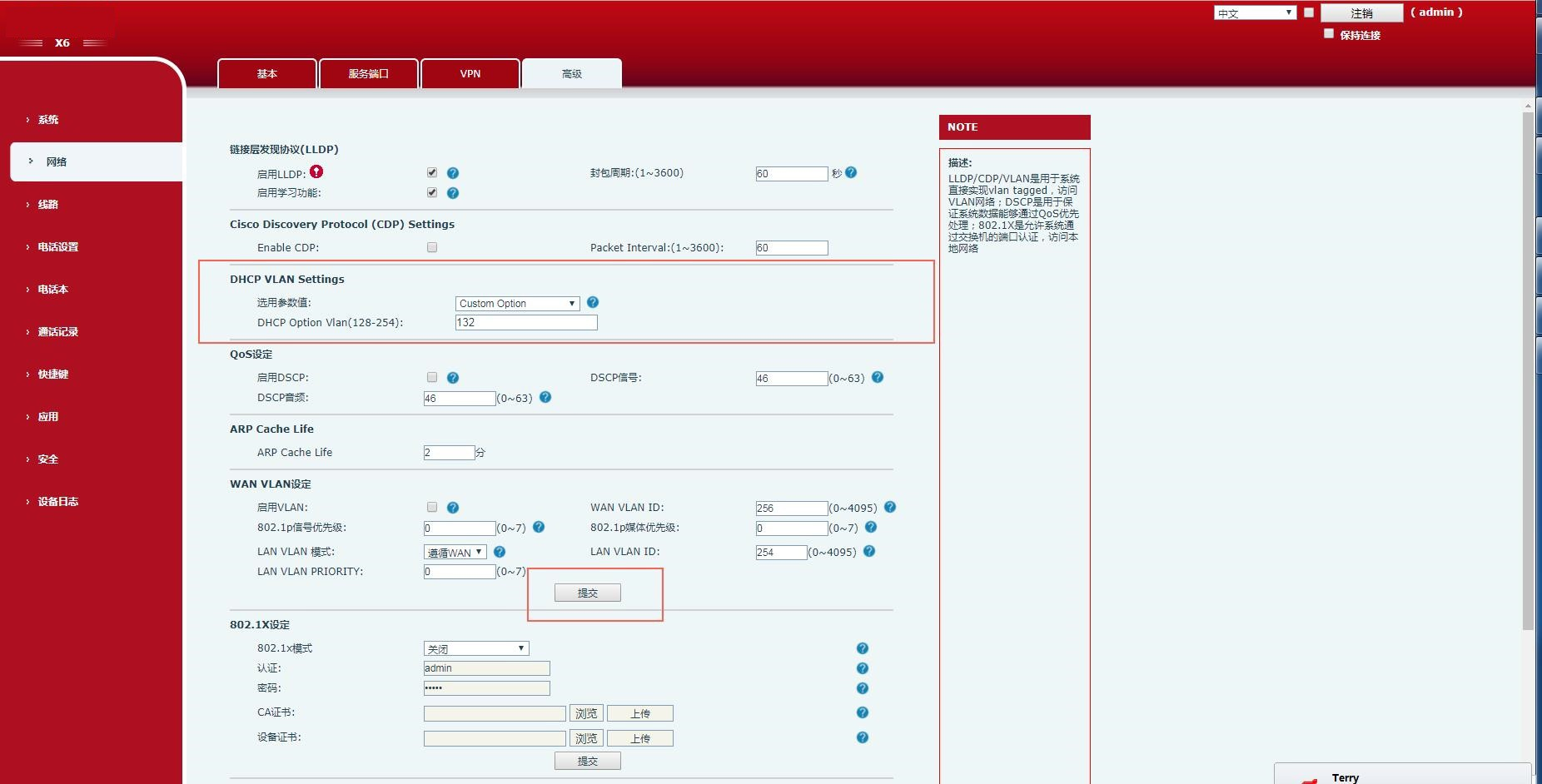Click the help icon next to CA证书
This screenshot has width=1542, height=784.
862,712
